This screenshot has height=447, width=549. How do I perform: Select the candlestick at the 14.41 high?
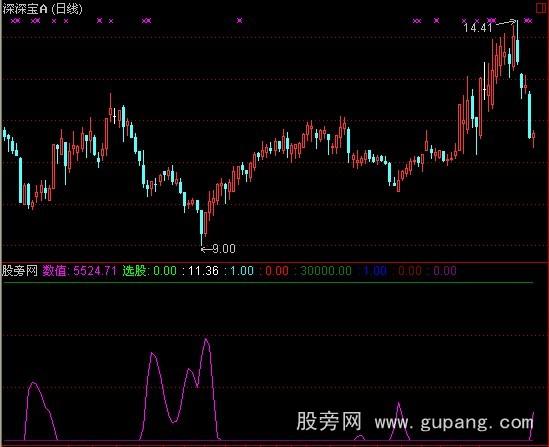click(517, 44)
